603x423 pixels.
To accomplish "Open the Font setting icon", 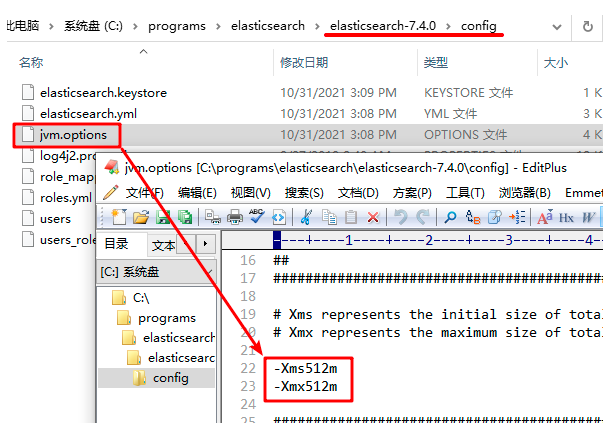I will pyautogui.click(x=545, y=218).
